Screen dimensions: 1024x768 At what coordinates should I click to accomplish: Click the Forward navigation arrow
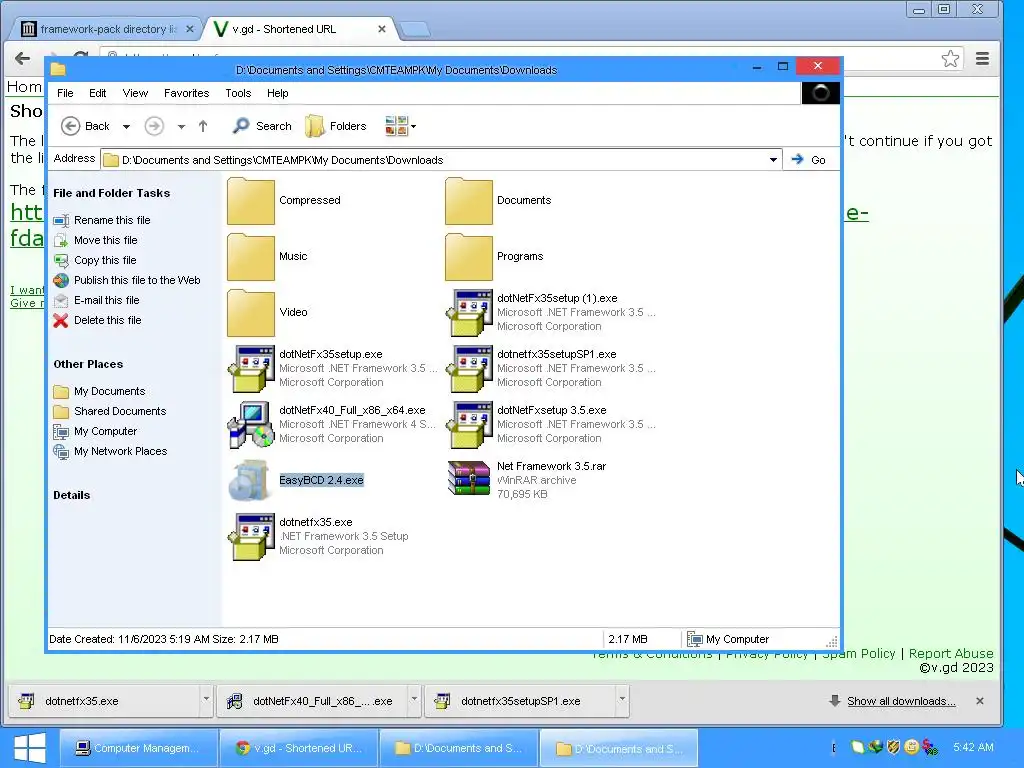point(154,126)
